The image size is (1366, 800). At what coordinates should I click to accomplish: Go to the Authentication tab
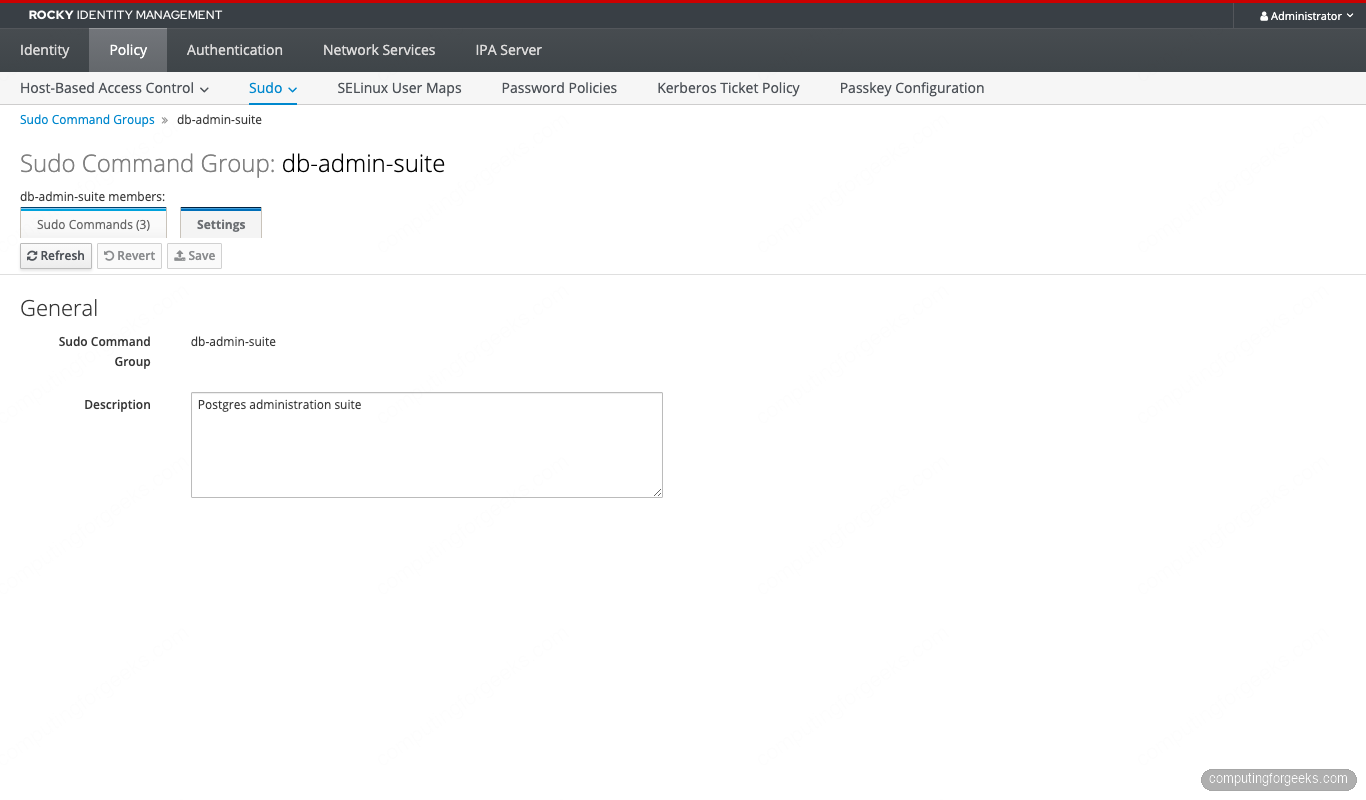234,50
